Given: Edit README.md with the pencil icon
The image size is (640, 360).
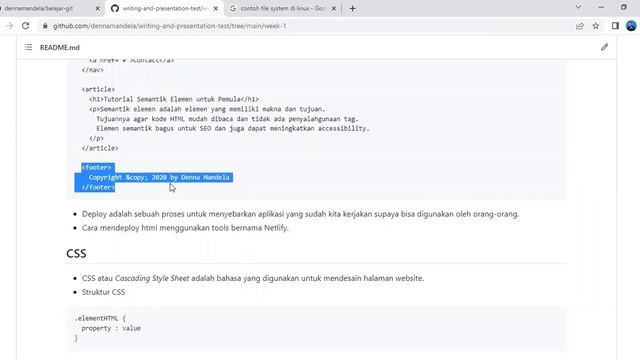Looking at the screenshot, I should pyautogui.click(x=604, y=47).
